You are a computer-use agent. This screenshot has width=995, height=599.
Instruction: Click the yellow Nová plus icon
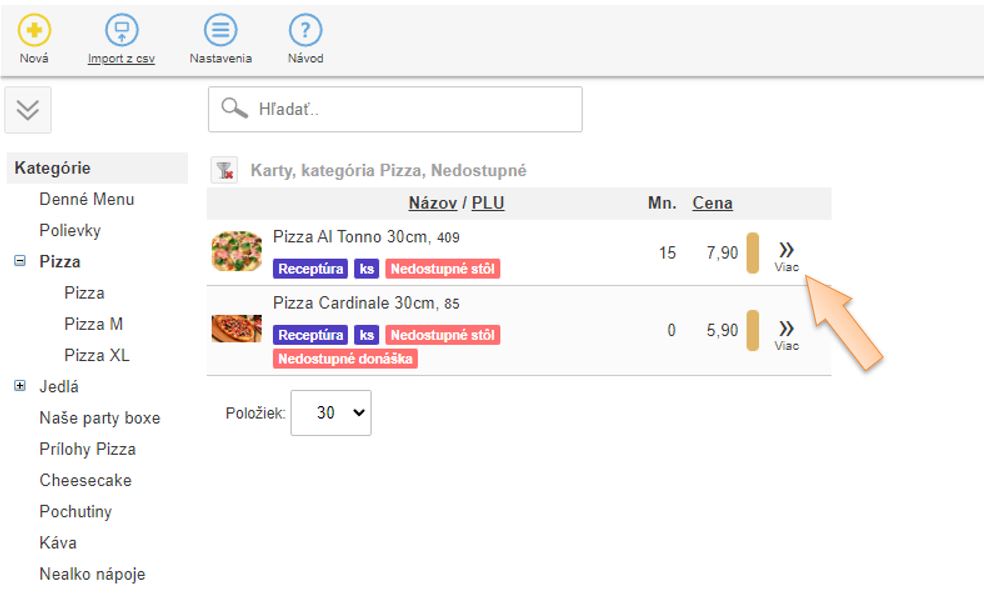coord(34,31)
